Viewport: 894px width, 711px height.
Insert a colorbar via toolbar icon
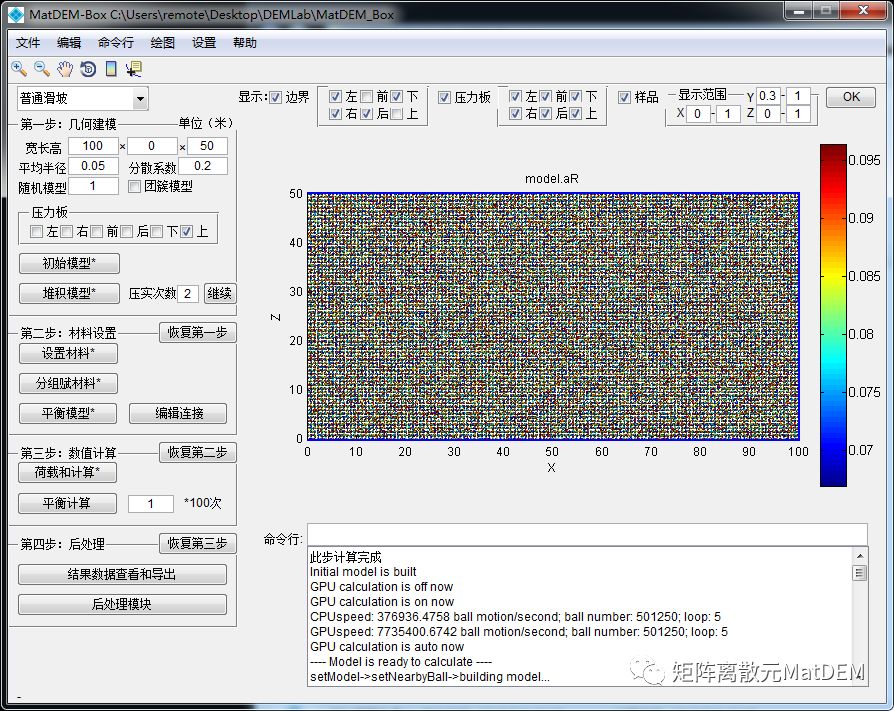point(111,69)
